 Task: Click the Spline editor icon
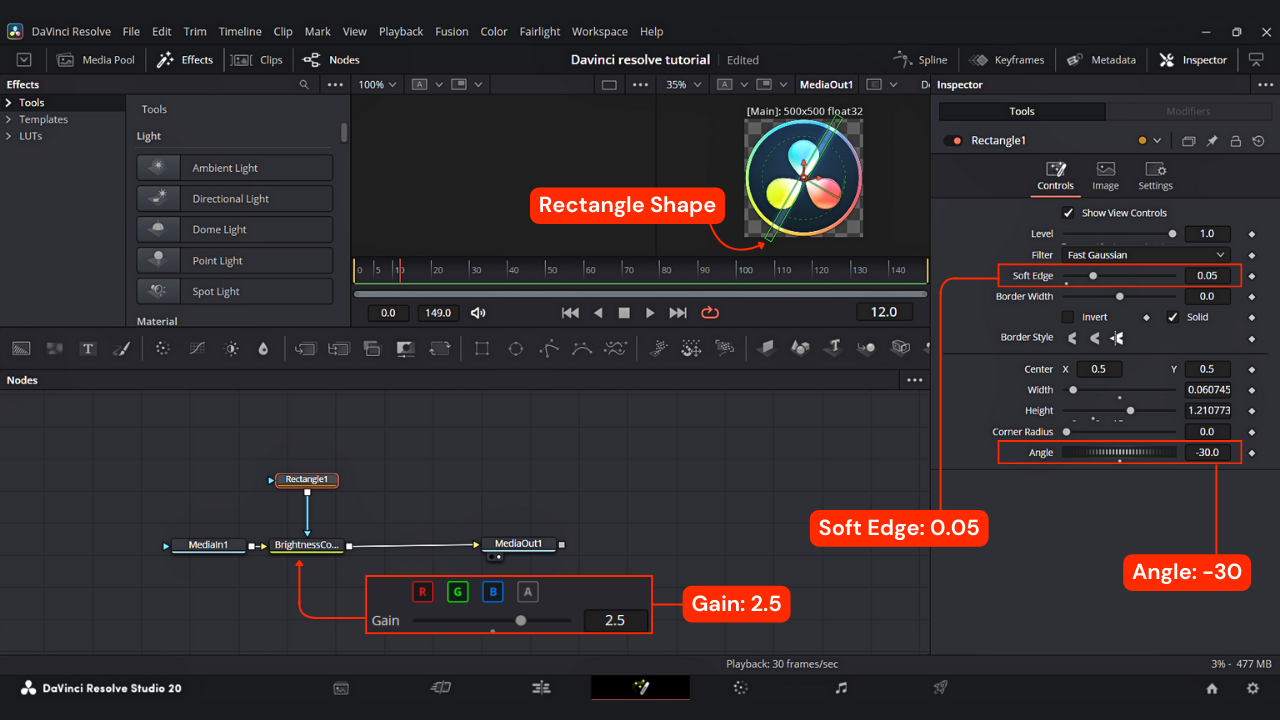point(904,60)
